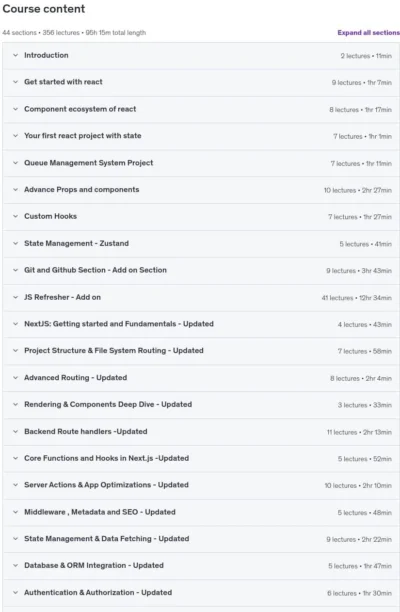Click chevron next to State Management - Zustand
Viewport: 400px width, 612px height.
[16, 243]
